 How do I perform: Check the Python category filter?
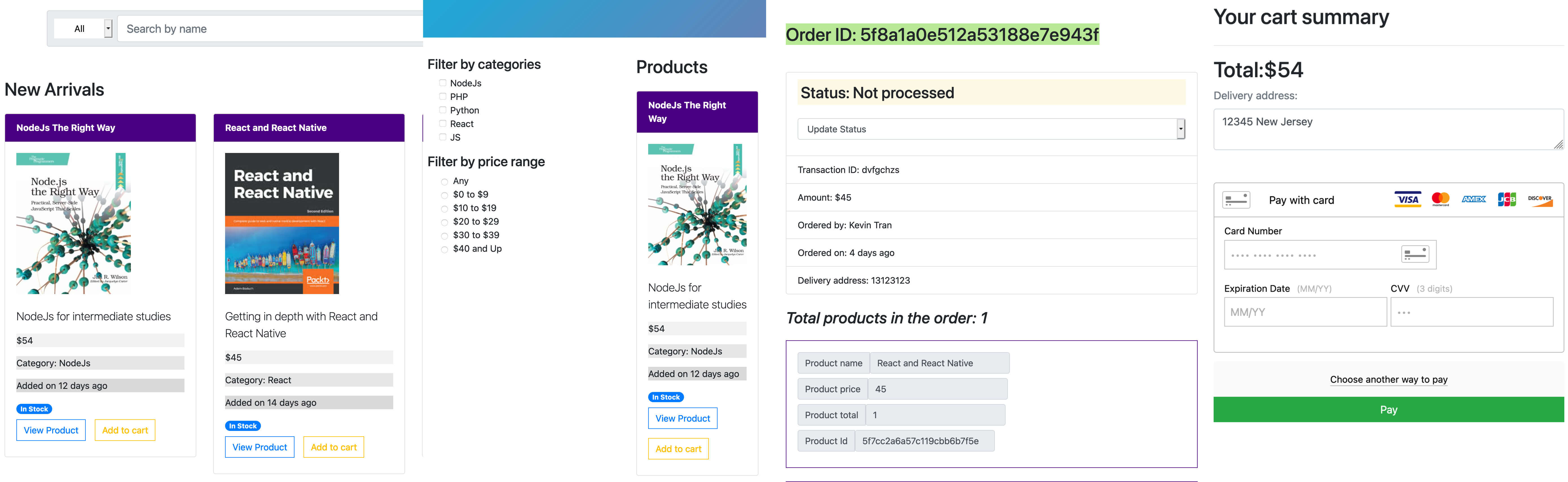pos(443,110)
